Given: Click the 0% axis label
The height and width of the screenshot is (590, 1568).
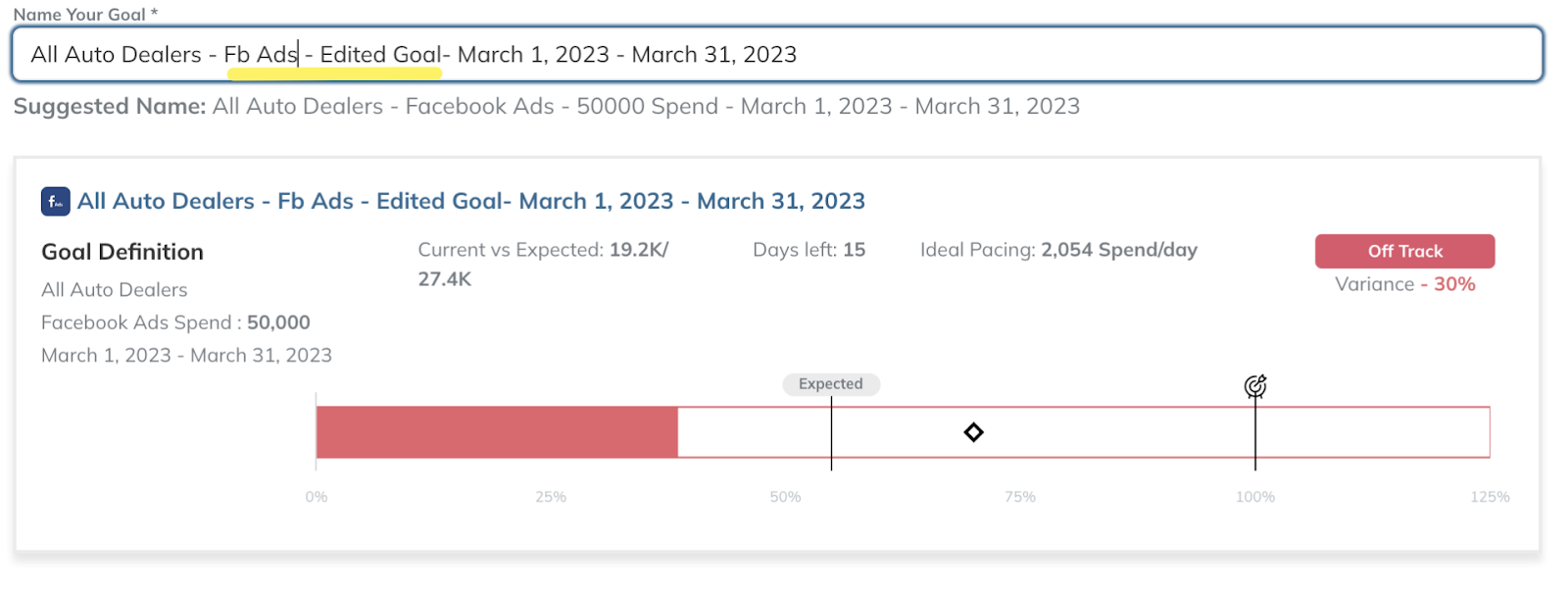Looking at the screenshot, I should (317, 497).
